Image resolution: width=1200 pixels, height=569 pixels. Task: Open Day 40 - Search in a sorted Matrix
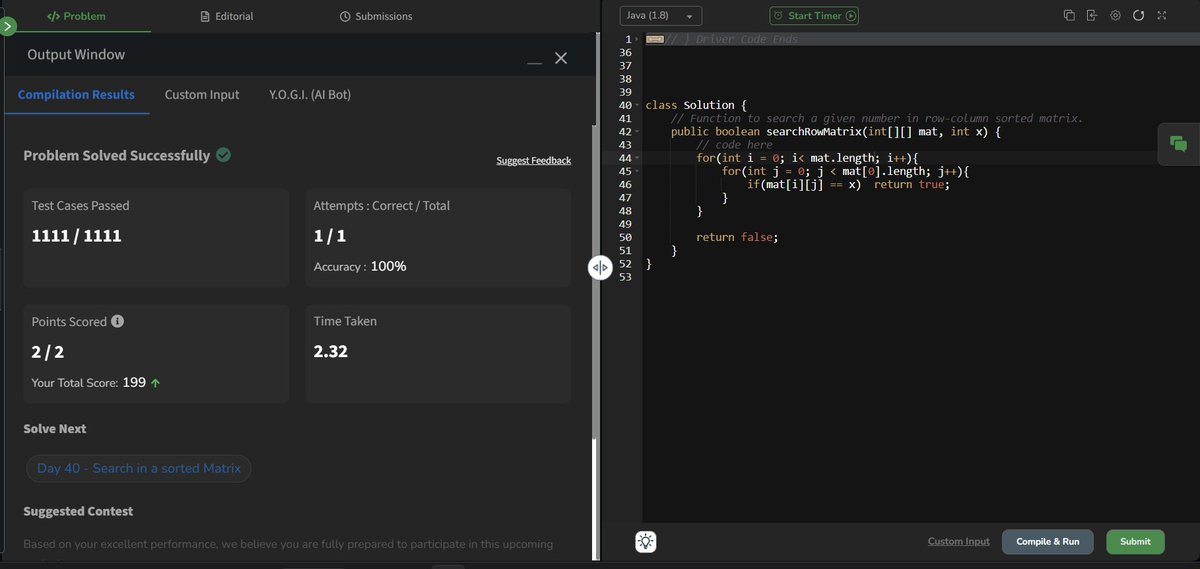139,468
